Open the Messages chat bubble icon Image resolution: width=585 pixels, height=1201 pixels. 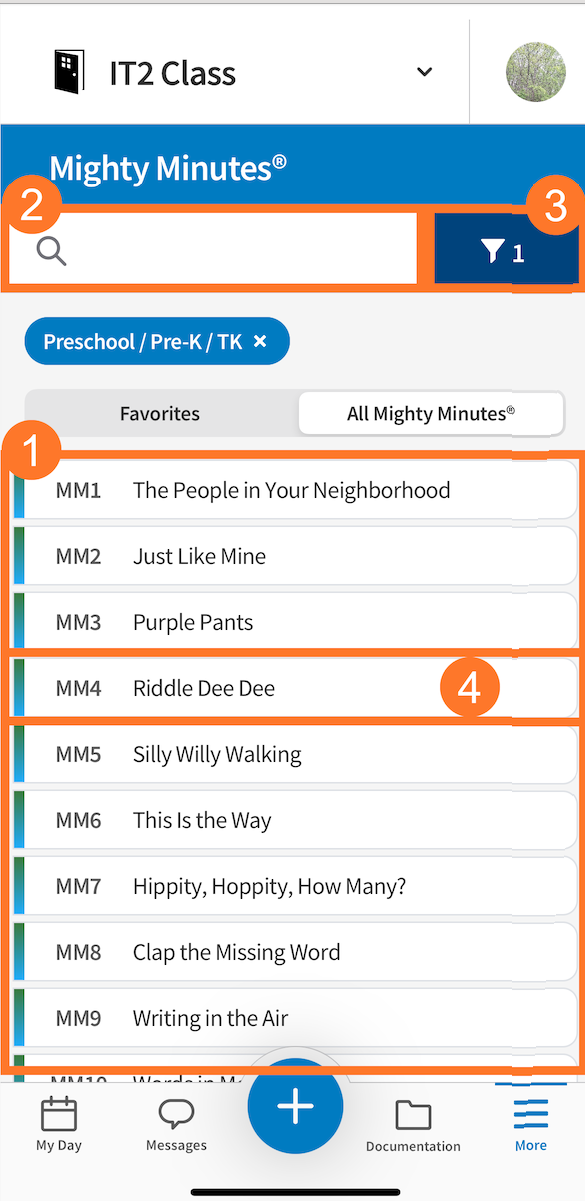pos(175,1113)
